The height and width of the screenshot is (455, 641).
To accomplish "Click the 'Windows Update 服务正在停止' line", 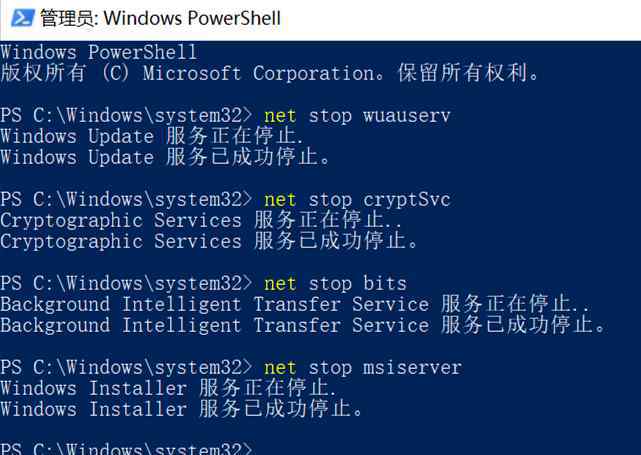I will [x=152, y=137].
